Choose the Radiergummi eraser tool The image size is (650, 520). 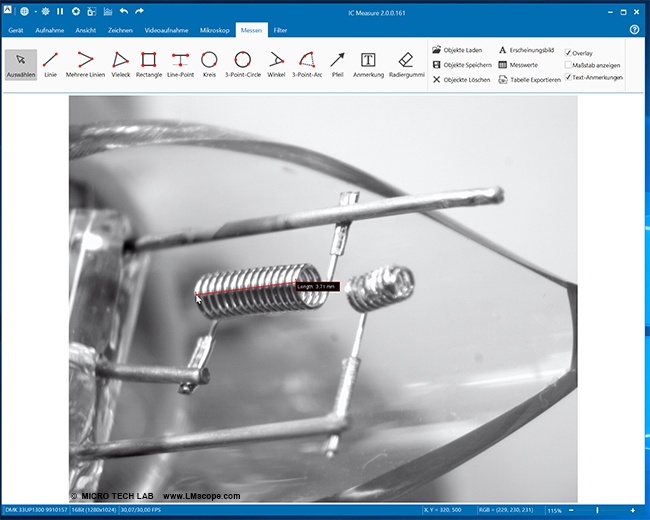coord(405,64)
